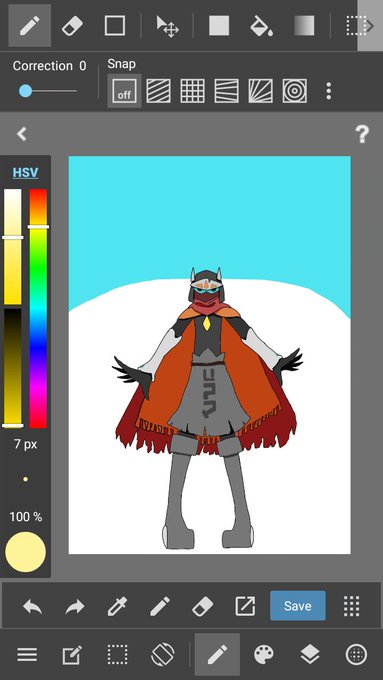Select the eraser in shortcut bar

[203, 606]
